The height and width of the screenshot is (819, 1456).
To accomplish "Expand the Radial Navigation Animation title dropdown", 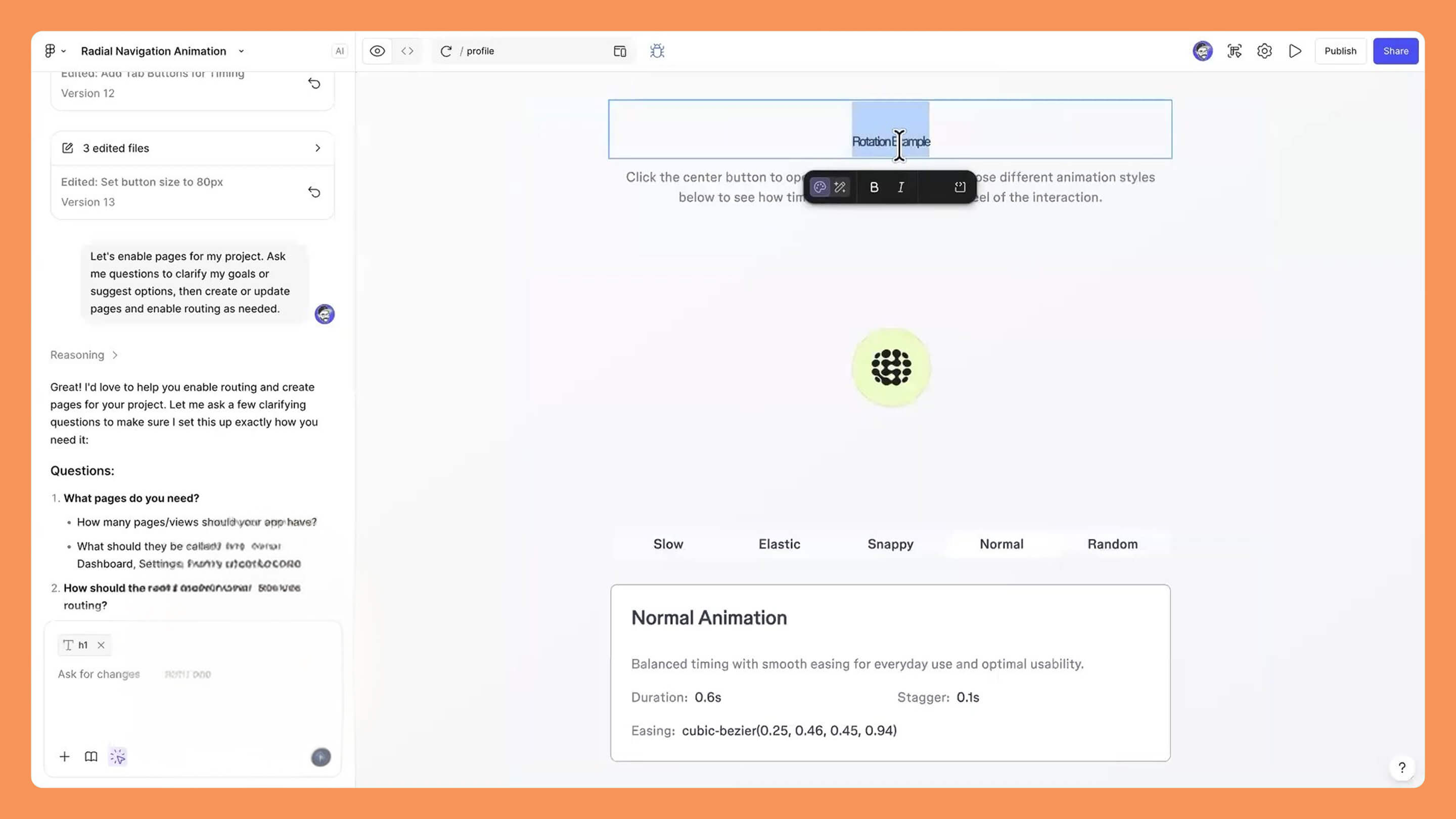I will pos(241,51).
